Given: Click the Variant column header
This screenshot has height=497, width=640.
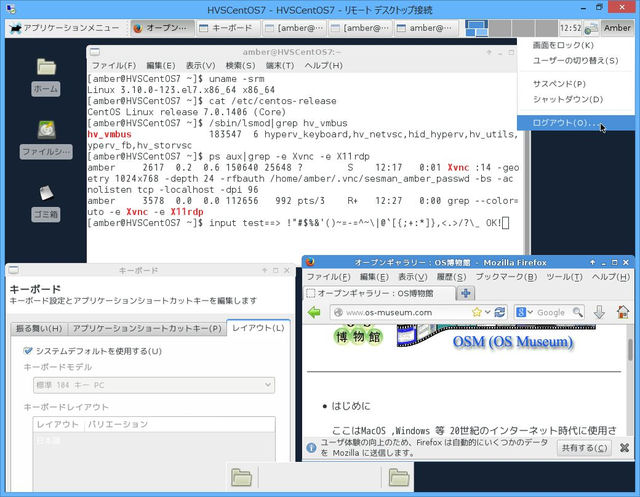Looking at the screenshot, I should pos(118,424).
